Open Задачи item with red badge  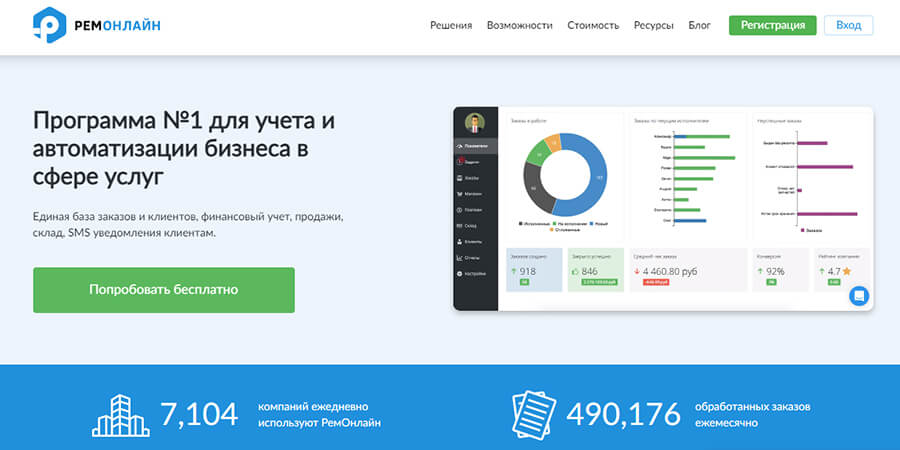pyautogui.click(x=476, y=162)
